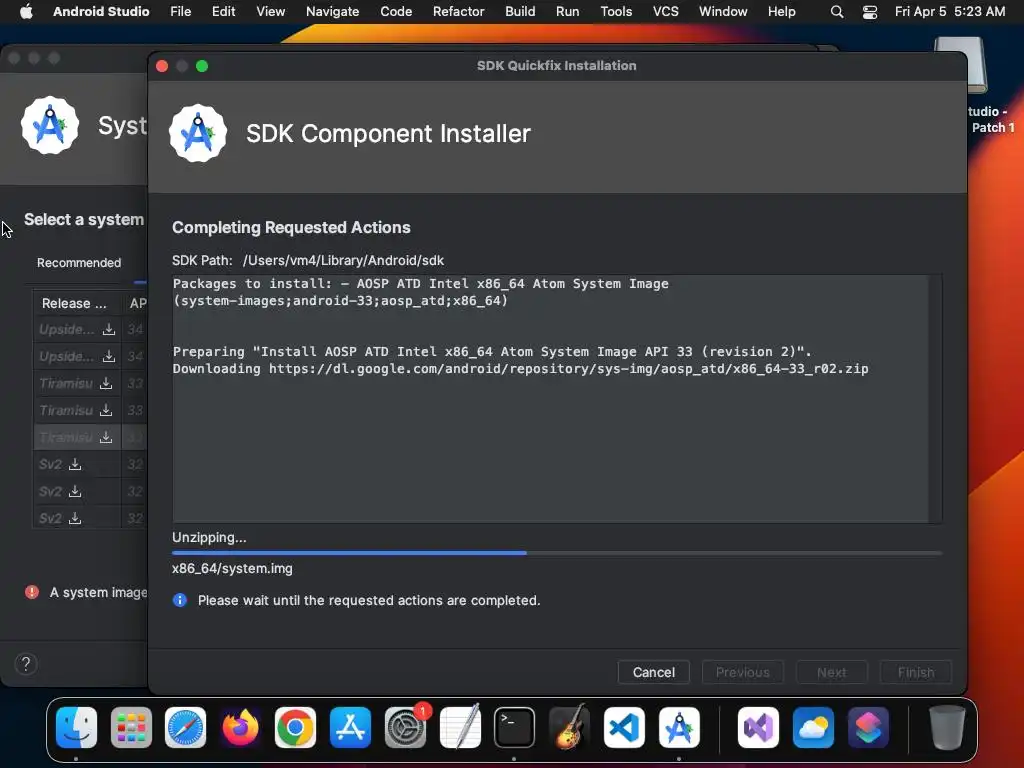Open Visual Studio from the dock
This screenshot has height=768, width=1024.
[758, 727]
